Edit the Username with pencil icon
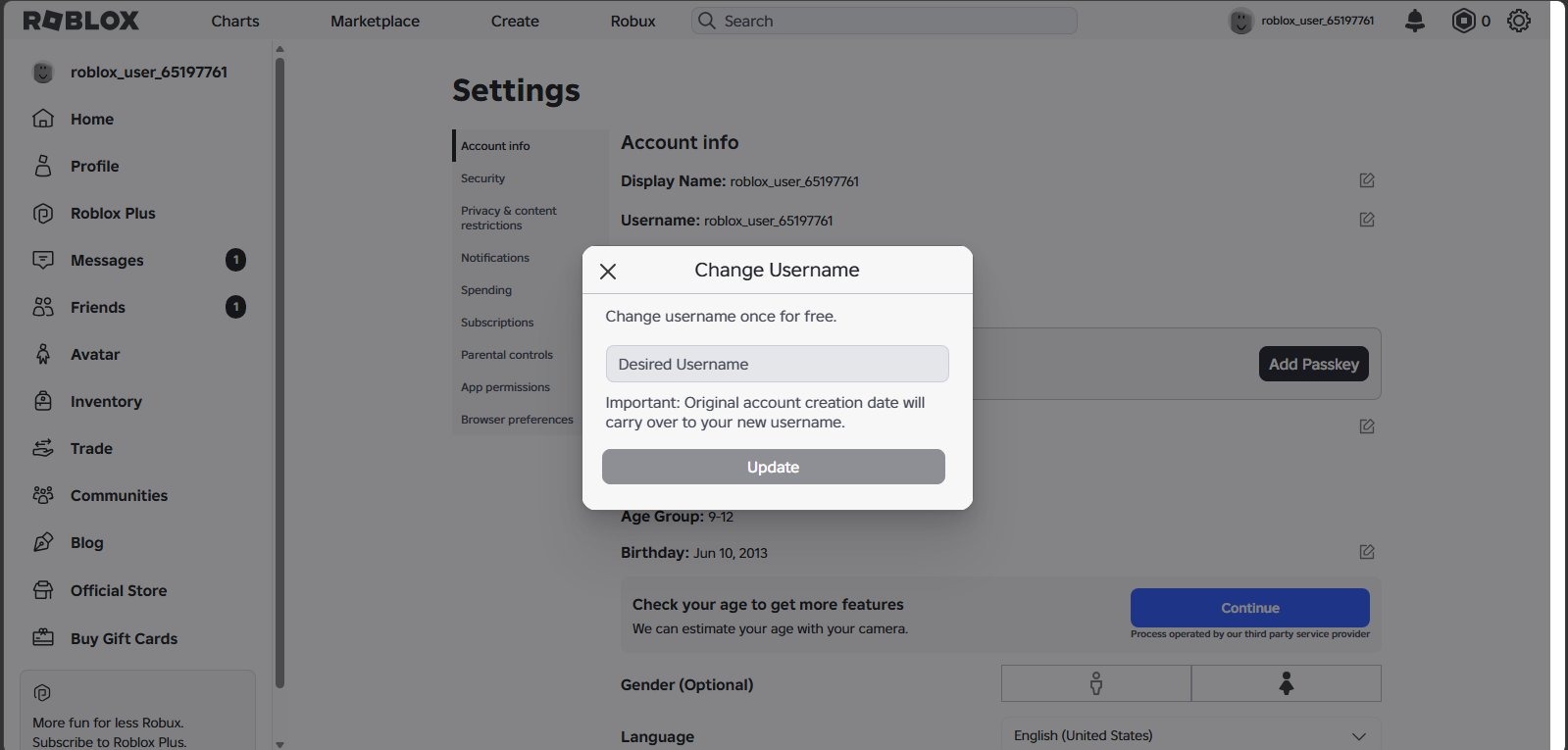 point(1367,220)
